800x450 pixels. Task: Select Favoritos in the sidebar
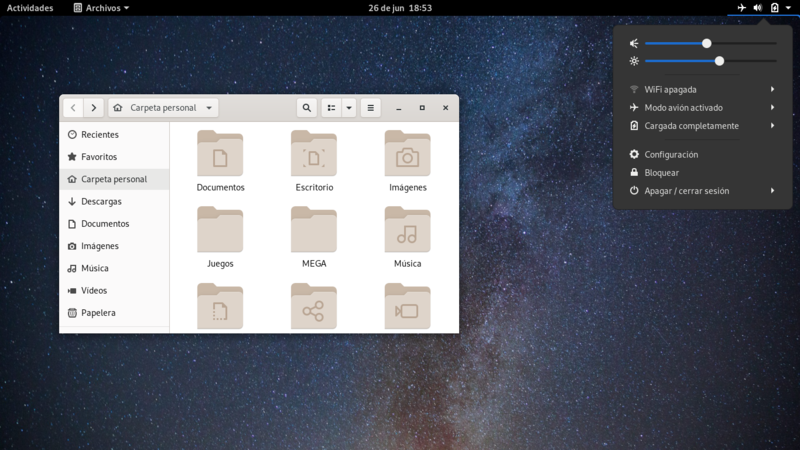[x=114, y=157]
